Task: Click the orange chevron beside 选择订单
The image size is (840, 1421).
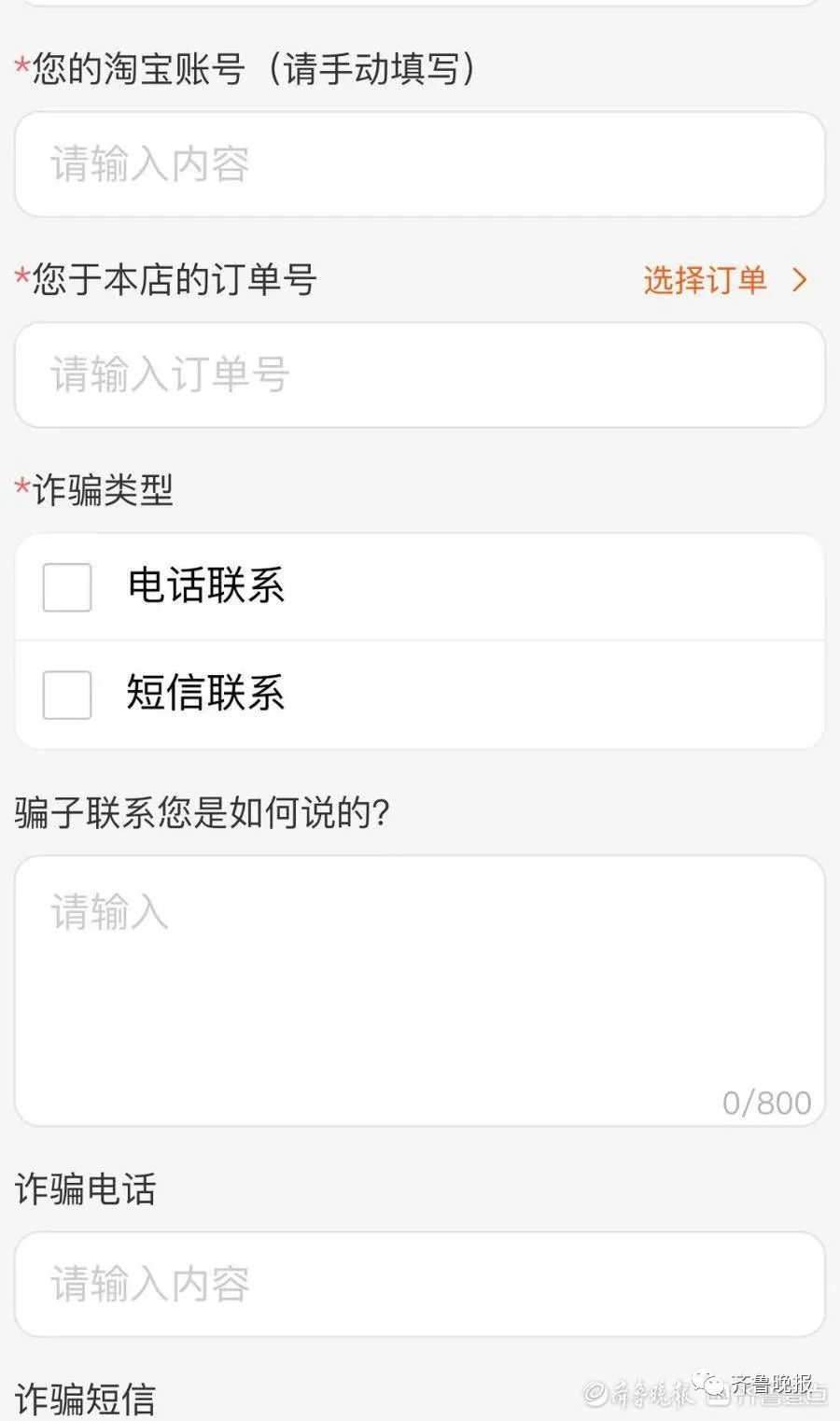Action: tap(800, 279)
